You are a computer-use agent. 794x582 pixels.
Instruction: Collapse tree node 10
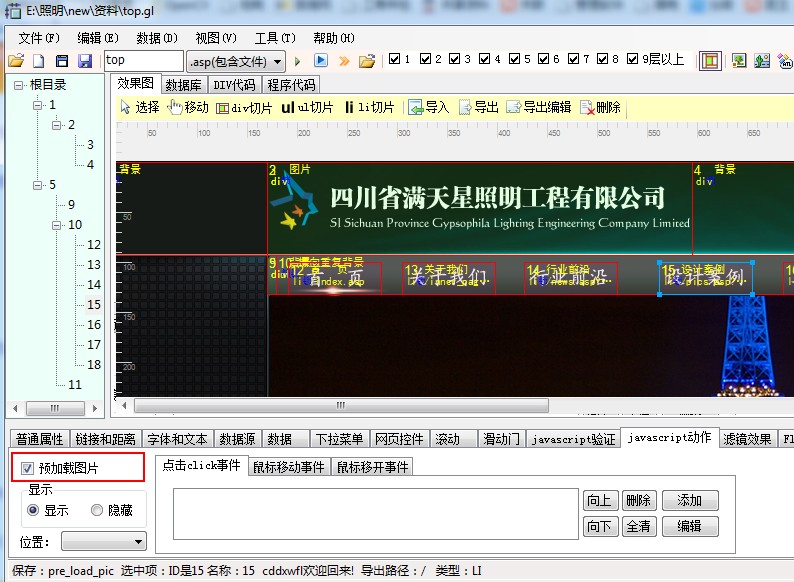tap(57, 225)
